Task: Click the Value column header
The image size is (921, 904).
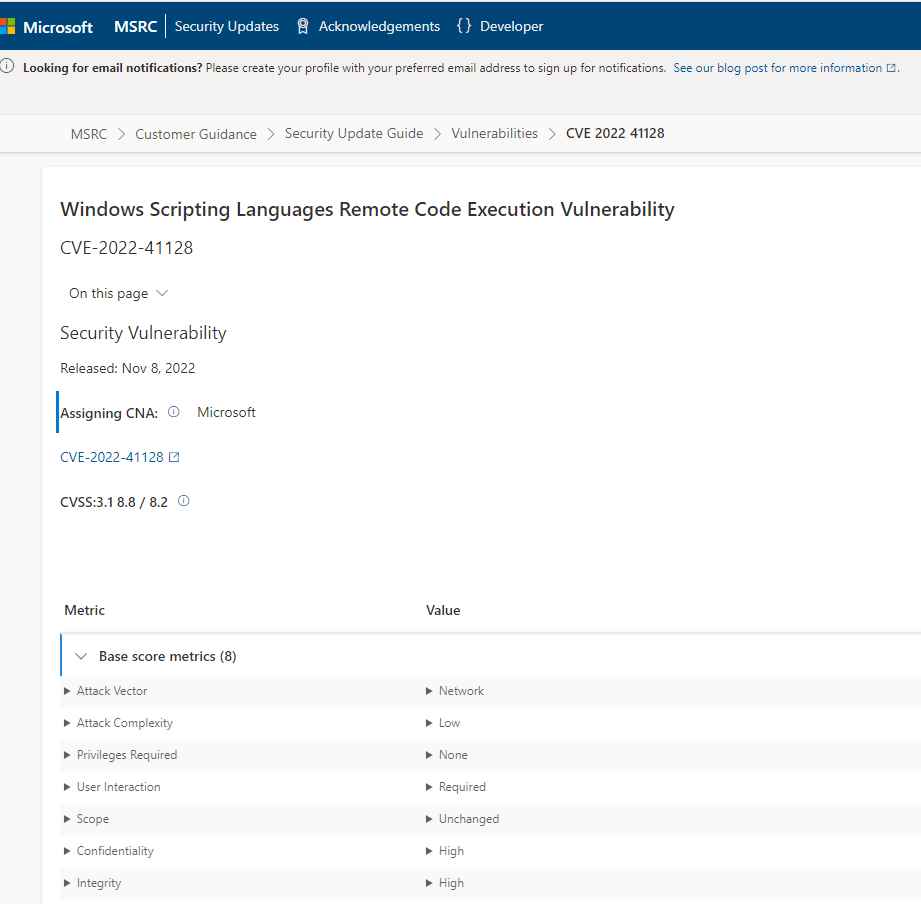Action: pyautogui.click(x=443, y=610)
